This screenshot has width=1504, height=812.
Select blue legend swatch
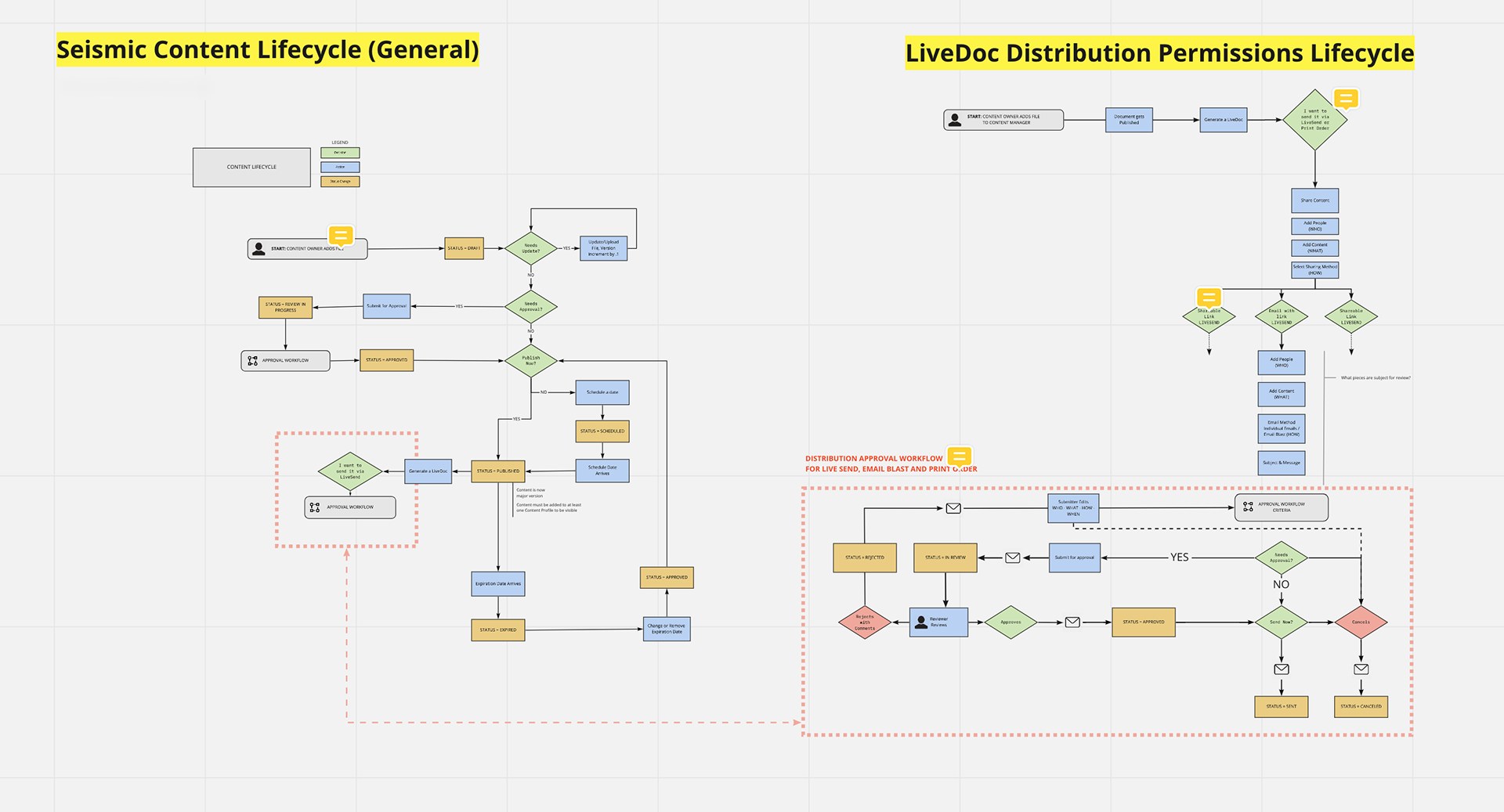[x=340, y=167]
